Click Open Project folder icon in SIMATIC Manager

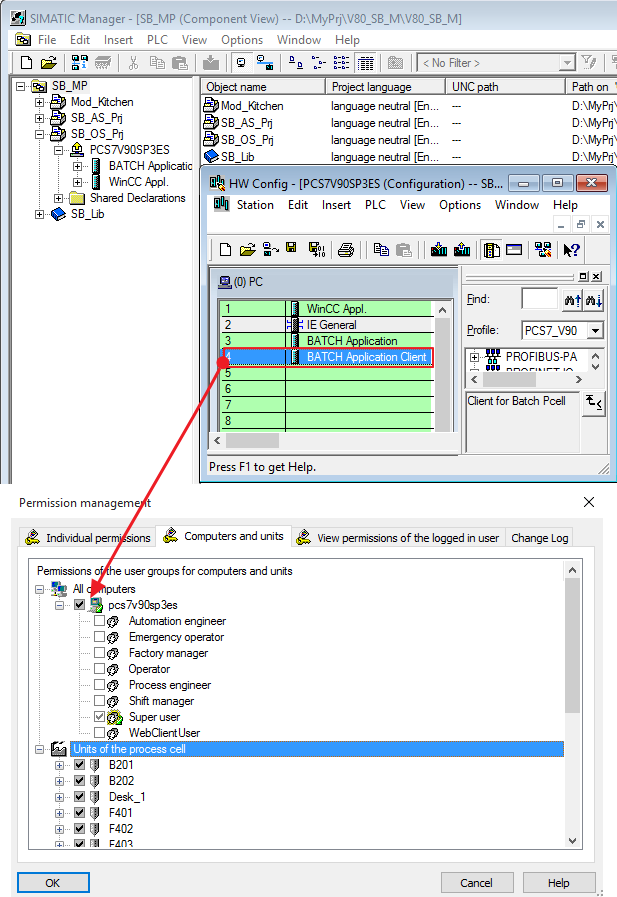click(x=49, y=62)
